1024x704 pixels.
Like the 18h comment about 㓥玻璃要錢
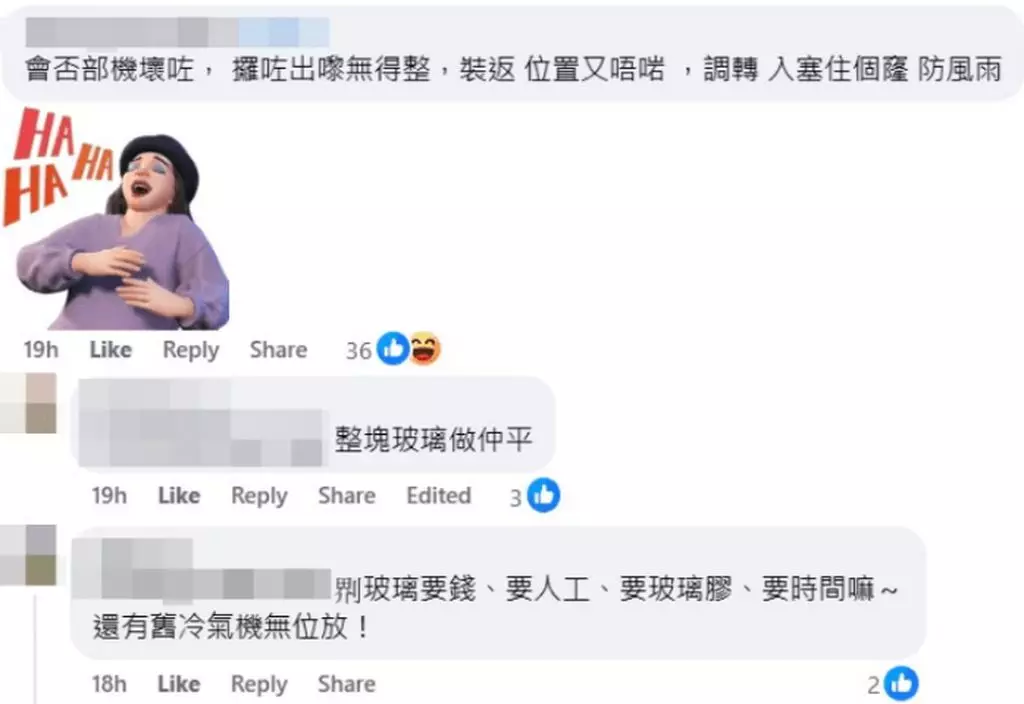179,684
